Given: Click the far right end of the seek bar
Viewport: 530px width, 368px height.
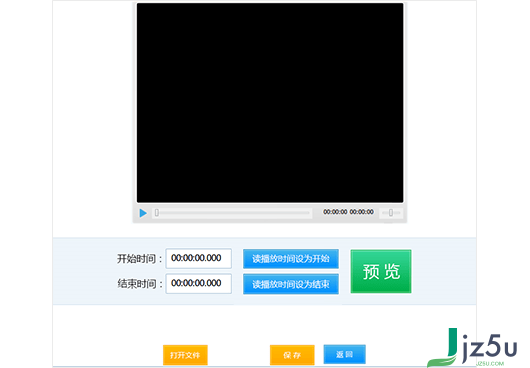Looking at the screenshot, I should pos(309,213).
